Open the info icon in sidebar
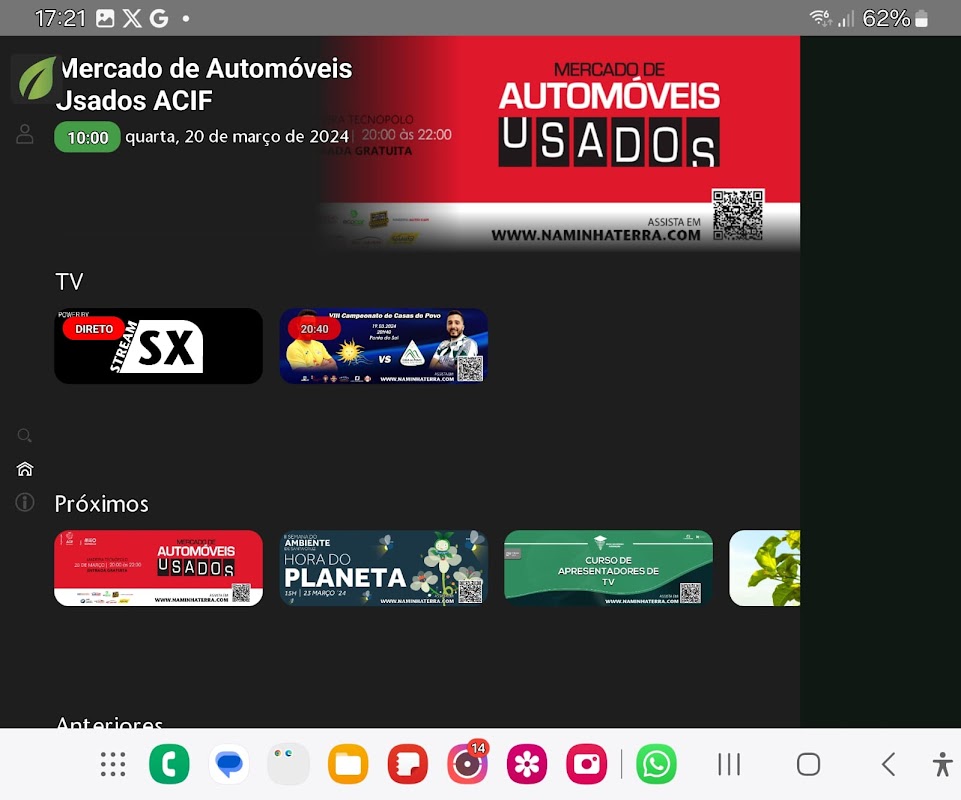Image resolution: width=961 pixels, height=800 pixels. click(x=25, y=503)
